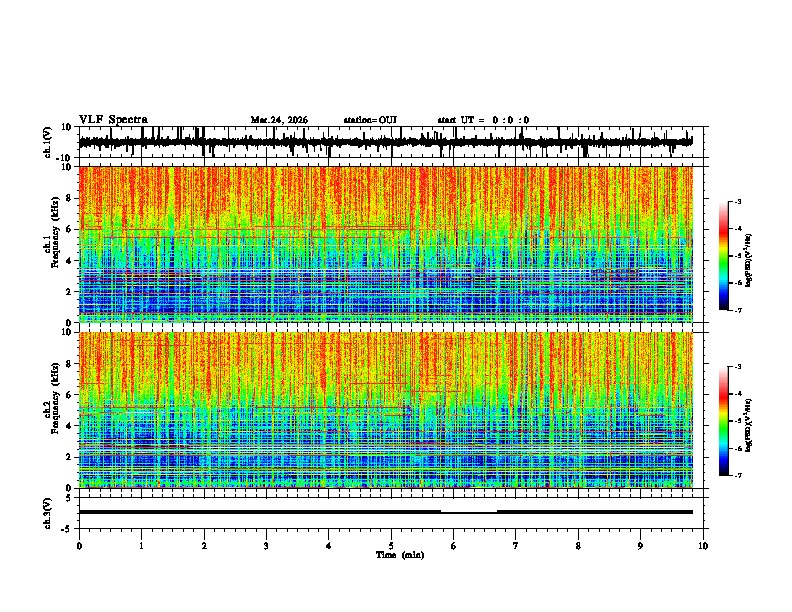Click the "VLF Spectra" title text
The height and width of the screenshot is (612, 792).
pos(113,120)
